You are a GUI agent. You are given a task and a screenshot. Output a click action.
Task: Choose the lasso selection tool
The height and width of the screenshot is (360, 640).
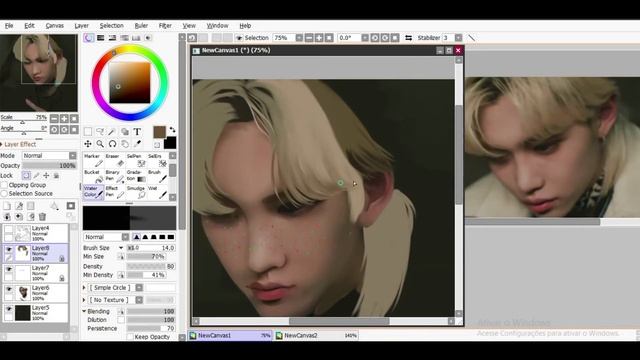100,131
